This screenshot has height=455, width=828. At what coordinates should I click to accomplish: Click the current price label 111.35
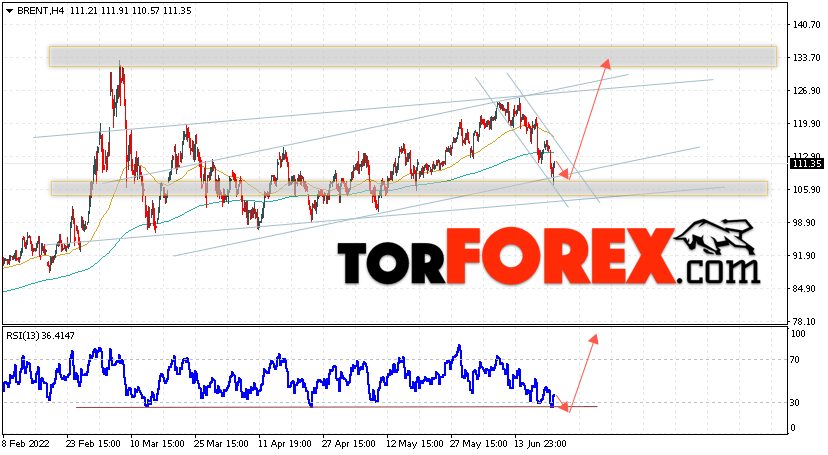(x=807, y=164)
